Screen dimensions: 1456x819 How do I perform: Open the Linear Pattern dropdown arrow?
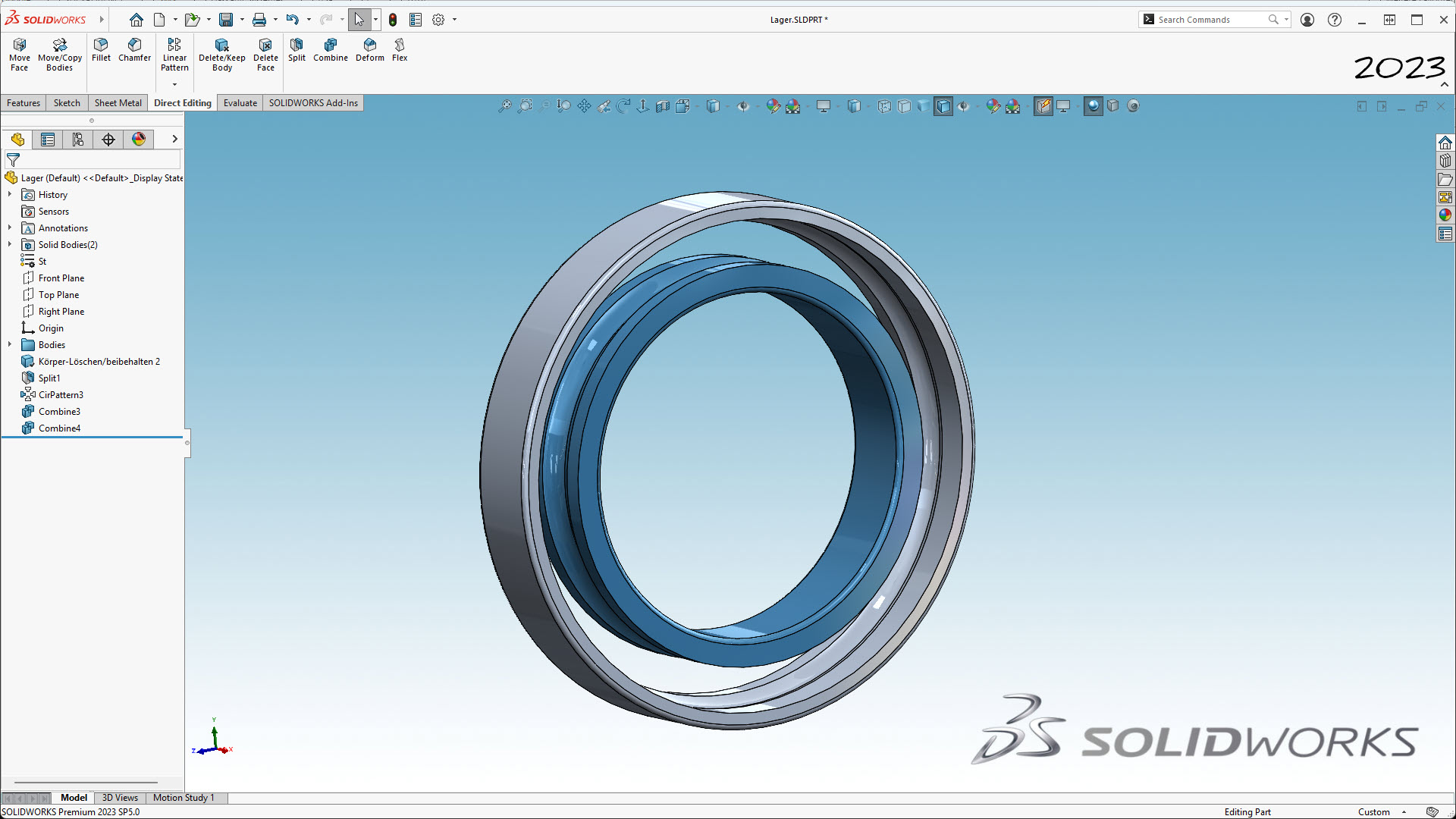pos(174,84)
